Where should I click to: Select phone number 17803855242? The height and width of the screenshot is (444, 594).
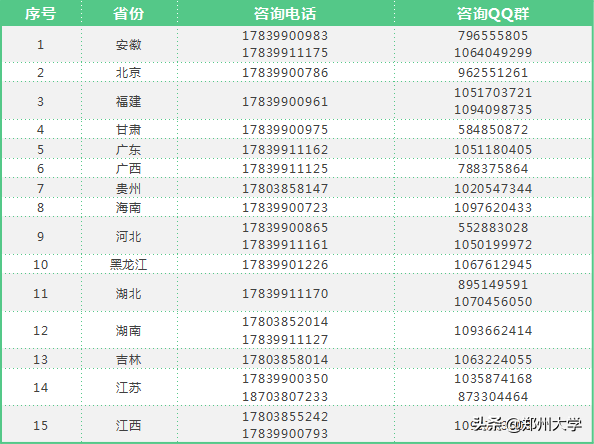tap(285, 416)
